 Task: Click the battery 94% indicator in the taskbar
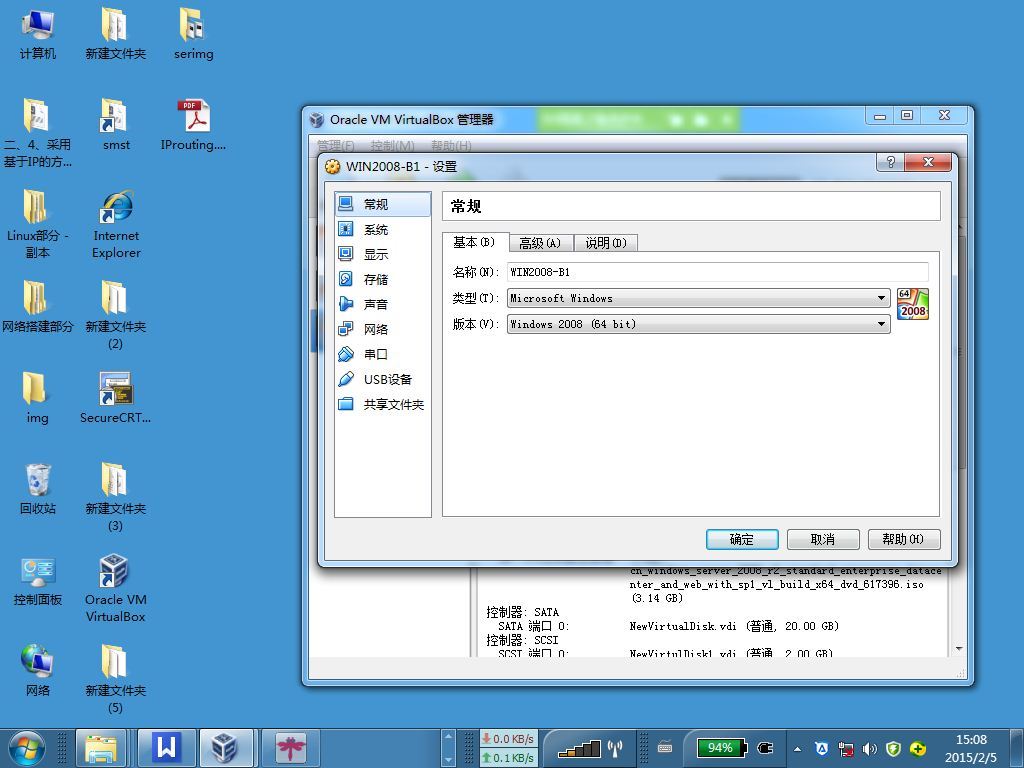720,748
